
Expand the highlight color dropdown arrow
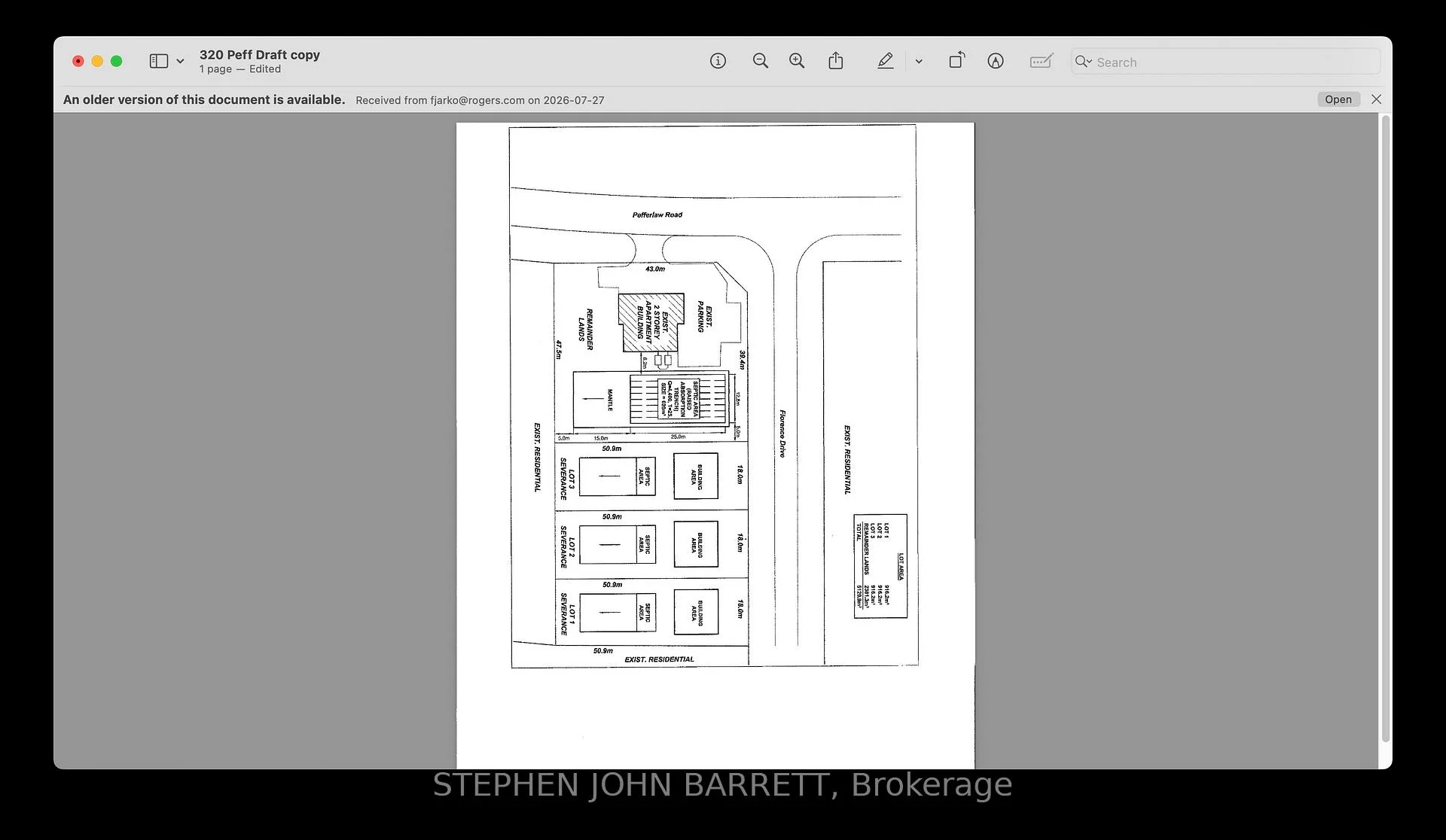[919, 62]
